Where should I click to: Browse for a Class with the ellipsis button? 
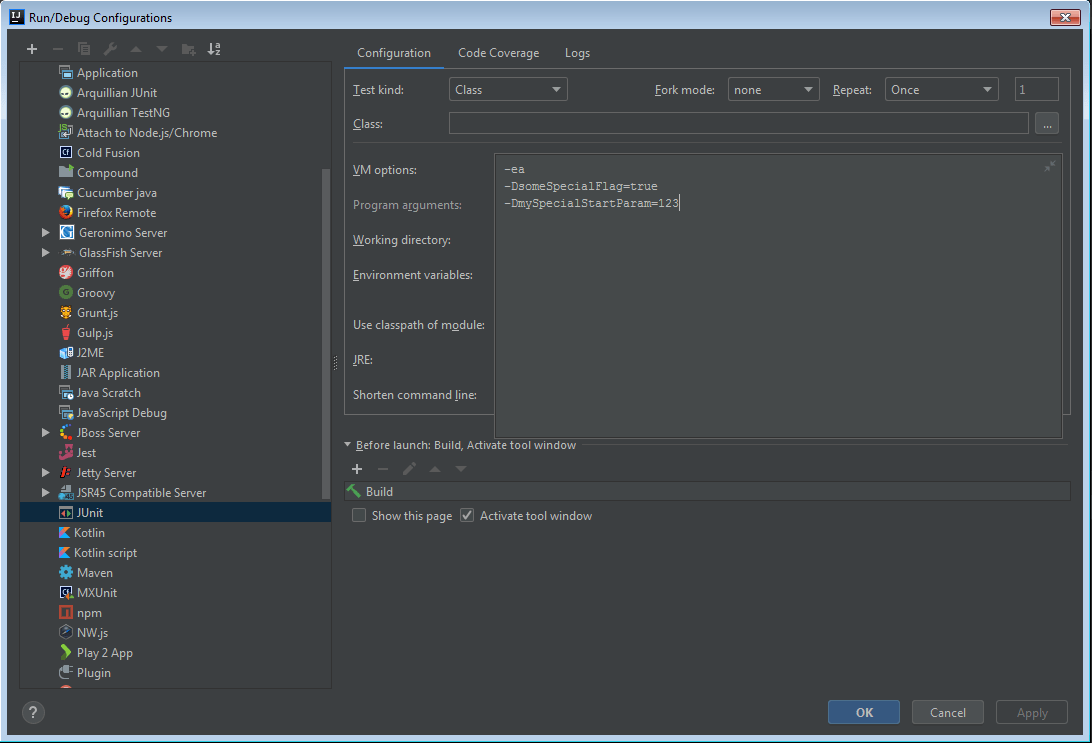1046,122
